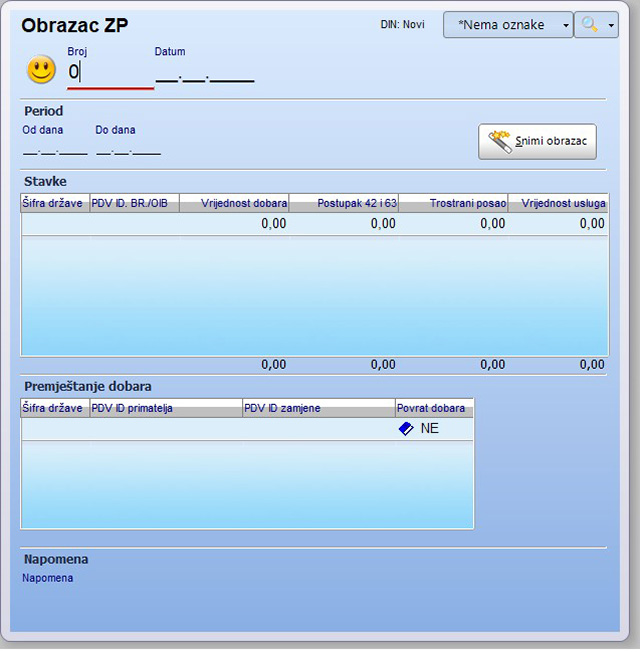Select Trostrani posao 0,00 cell in first row
The image size is (640, 652).
(453, 224)
